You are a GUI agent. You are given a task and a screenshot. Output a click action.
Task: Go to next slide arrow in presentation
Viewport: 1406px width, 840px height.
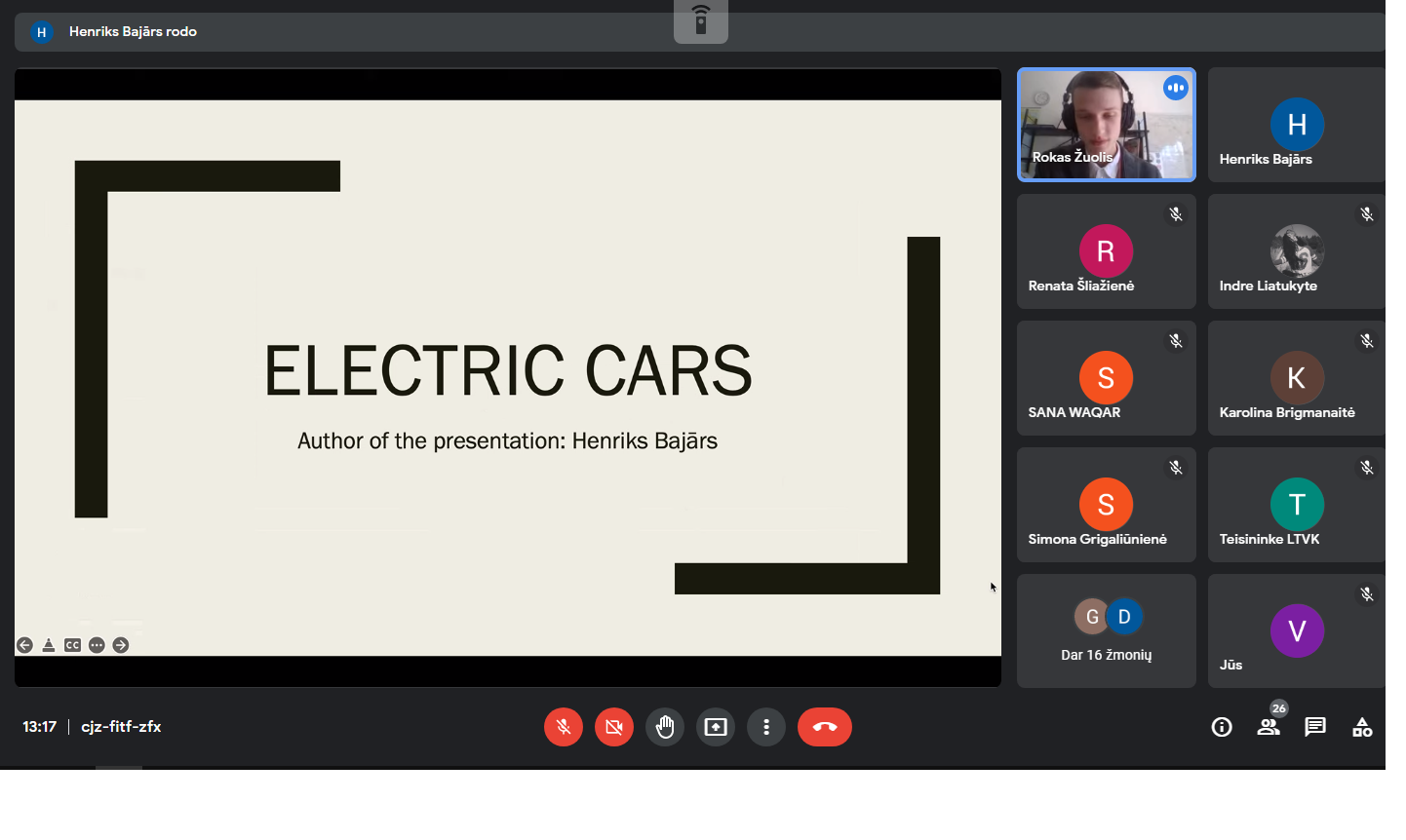pyautogui.click(x=121, y=645)
